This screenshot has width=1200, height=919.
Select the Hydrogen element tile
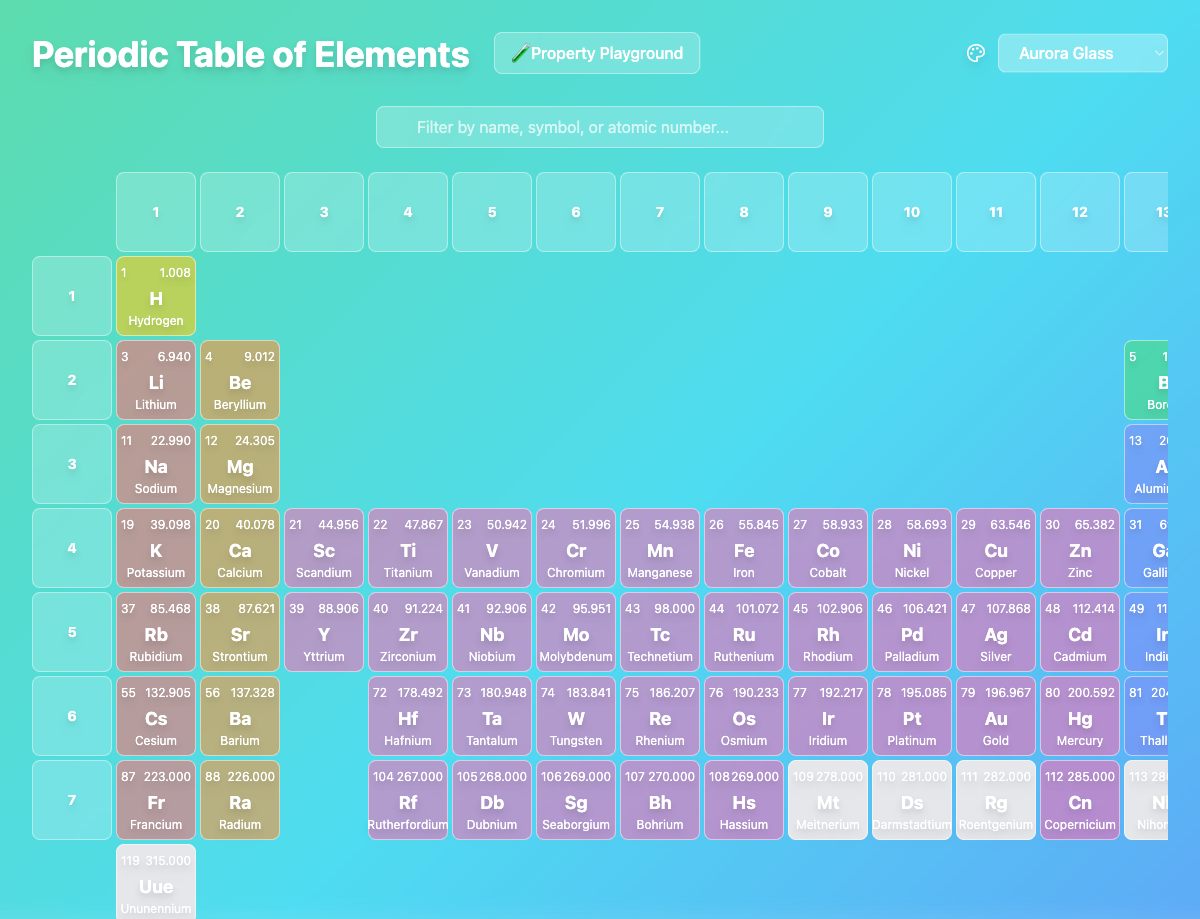click(x=156, y=297)
